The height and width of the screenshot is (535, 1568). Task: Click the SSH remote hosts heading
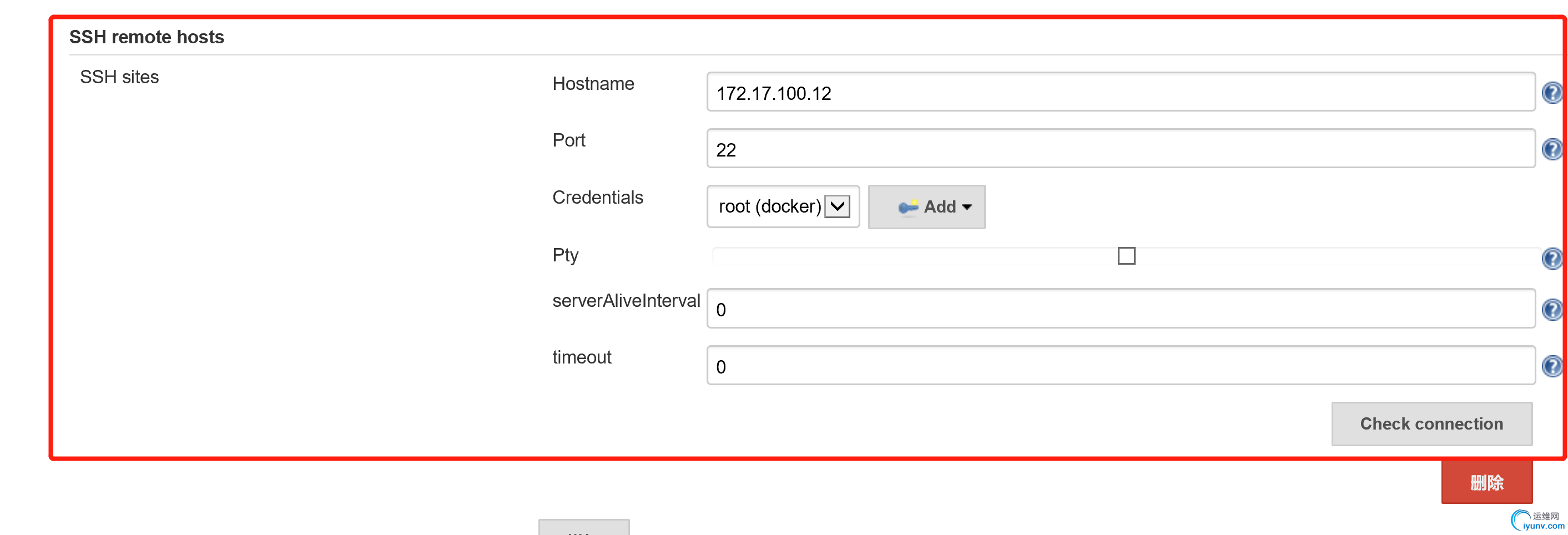click(x=147, y=37)
